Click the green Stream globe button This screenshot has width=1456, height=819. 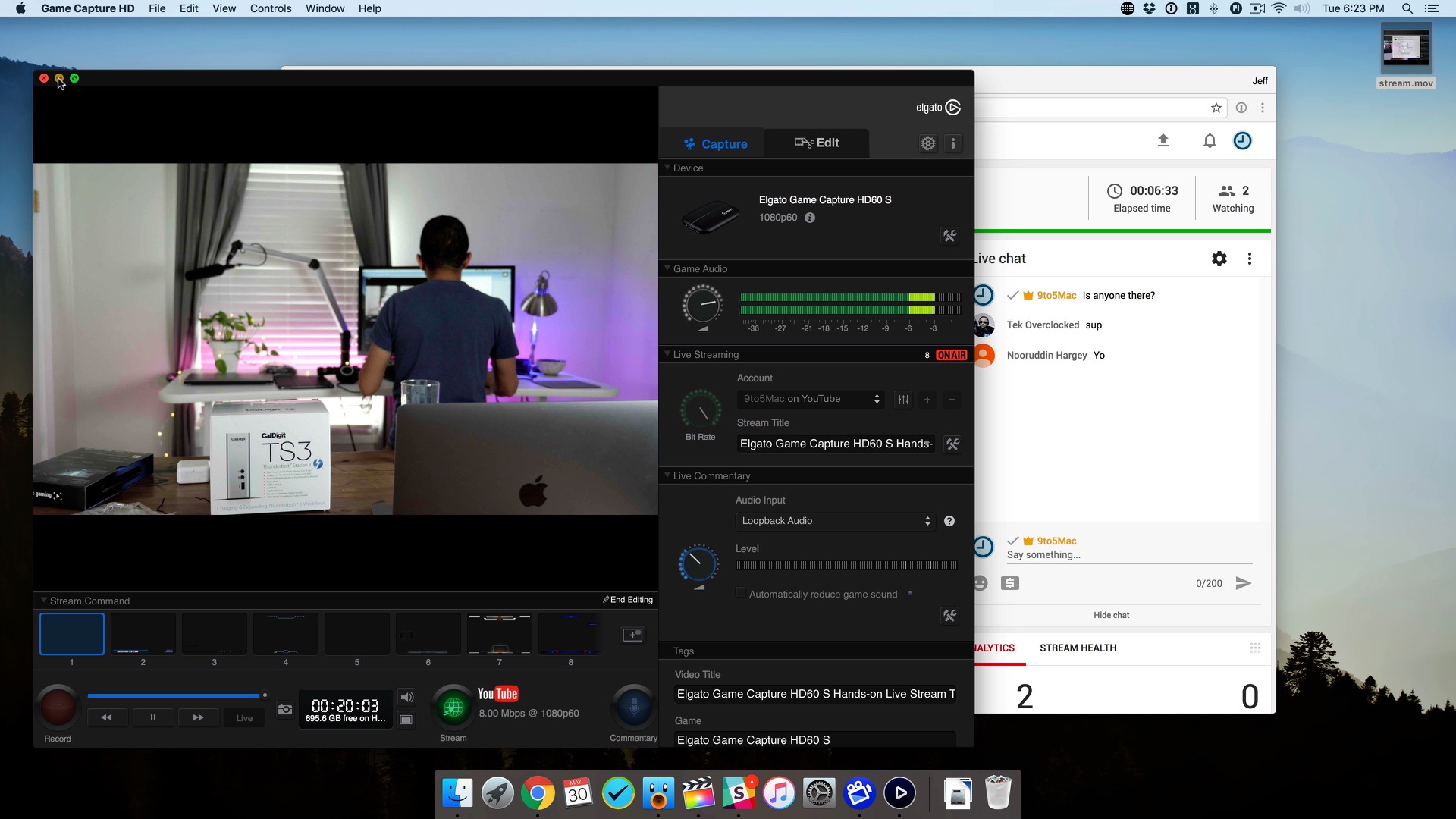click(x=453, y=707)
